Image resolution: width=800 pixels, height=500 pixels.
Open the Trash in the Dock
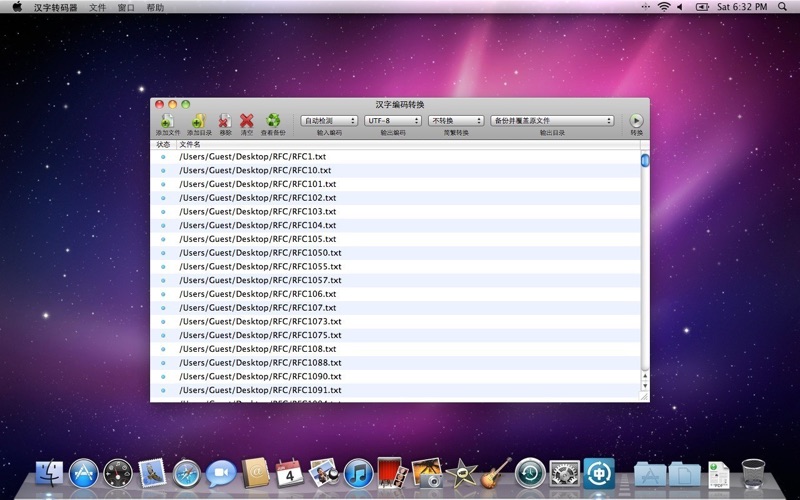click(x=753, y=472)
